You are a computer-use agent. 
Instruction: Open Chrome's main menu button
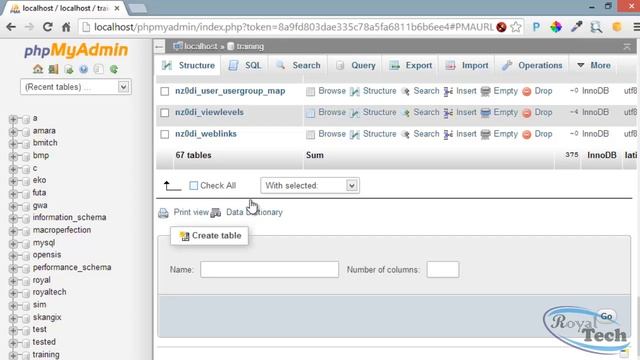pos(636,27)
